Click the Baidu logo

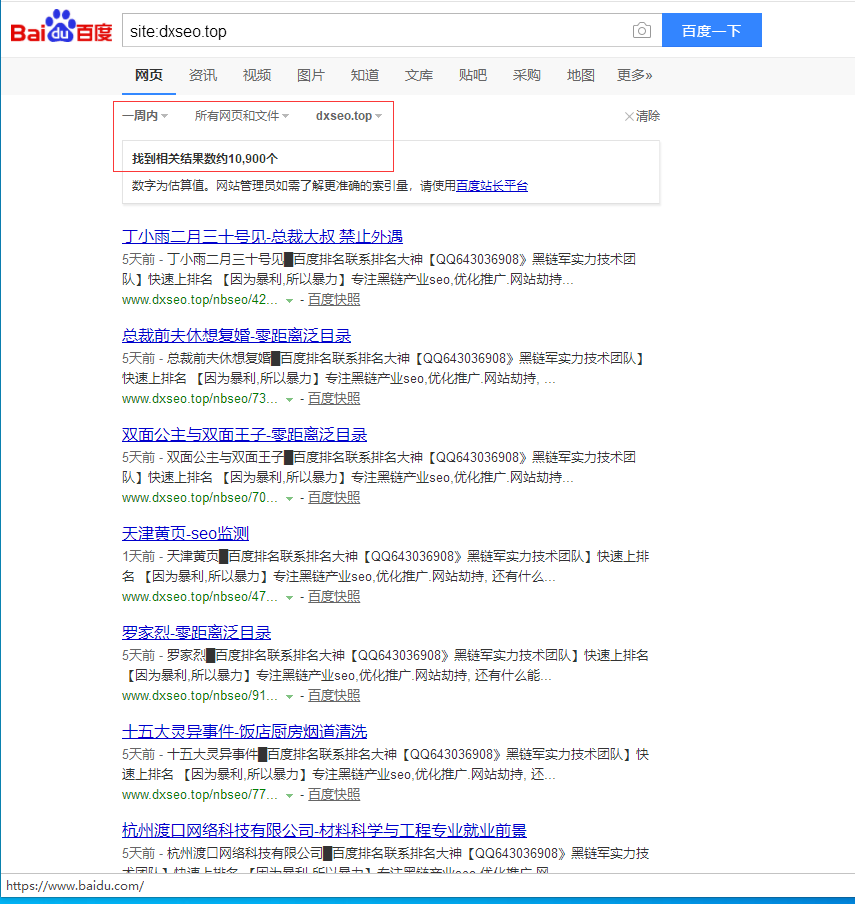pyautogui.click(x=61, y=31)
